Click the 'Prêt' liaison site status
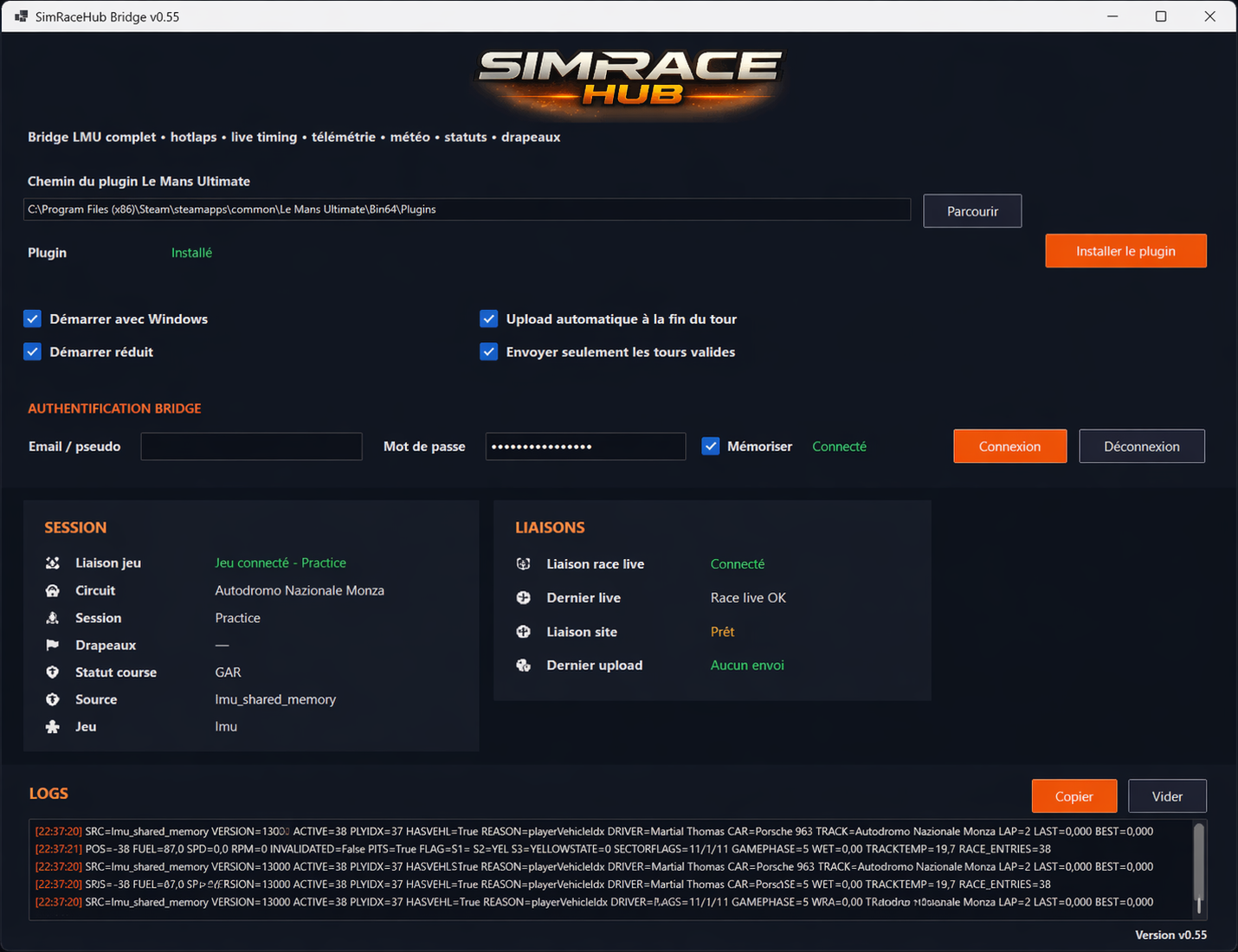Screen dimensions: 1238x952 (722, 632)
